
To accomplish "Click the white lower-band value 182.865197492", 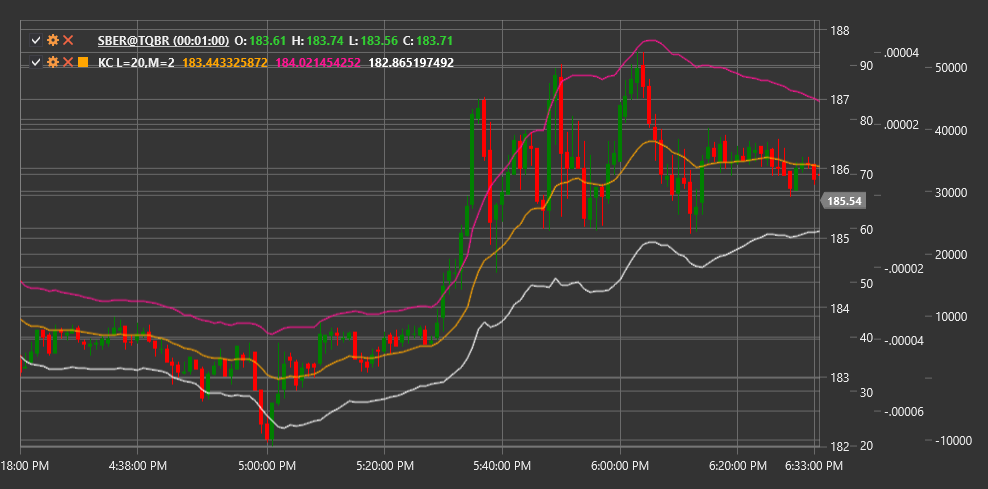I will pos(411,63).
